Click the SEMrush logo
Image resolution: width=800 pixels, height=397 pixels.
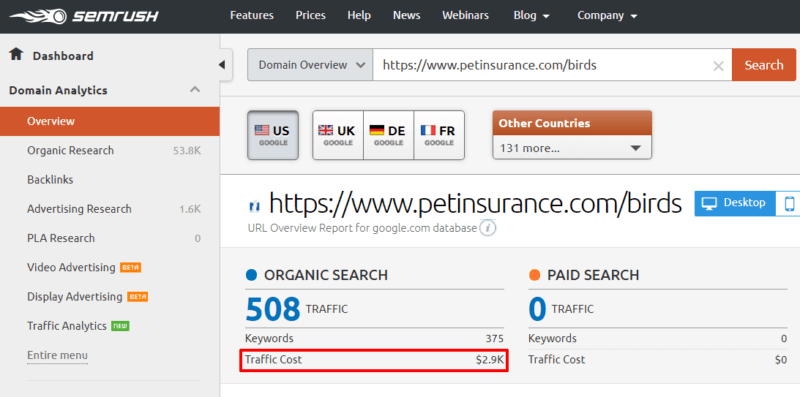(x=84, y=16)
